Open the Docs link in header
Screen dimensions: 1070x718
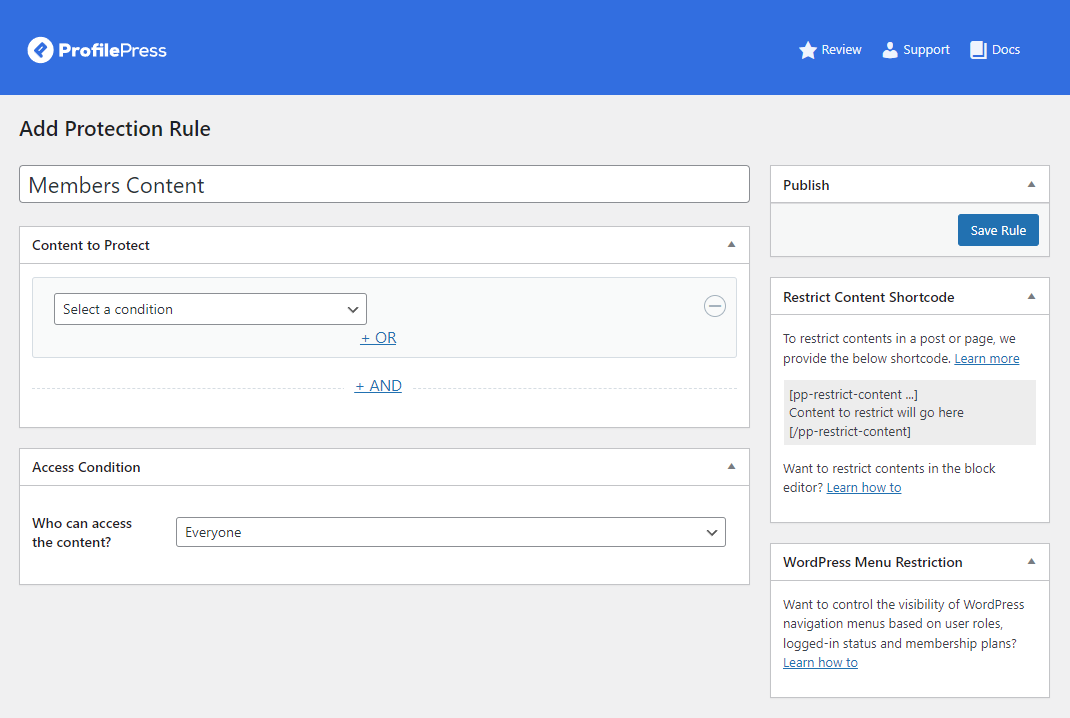tap(1005, 50)
